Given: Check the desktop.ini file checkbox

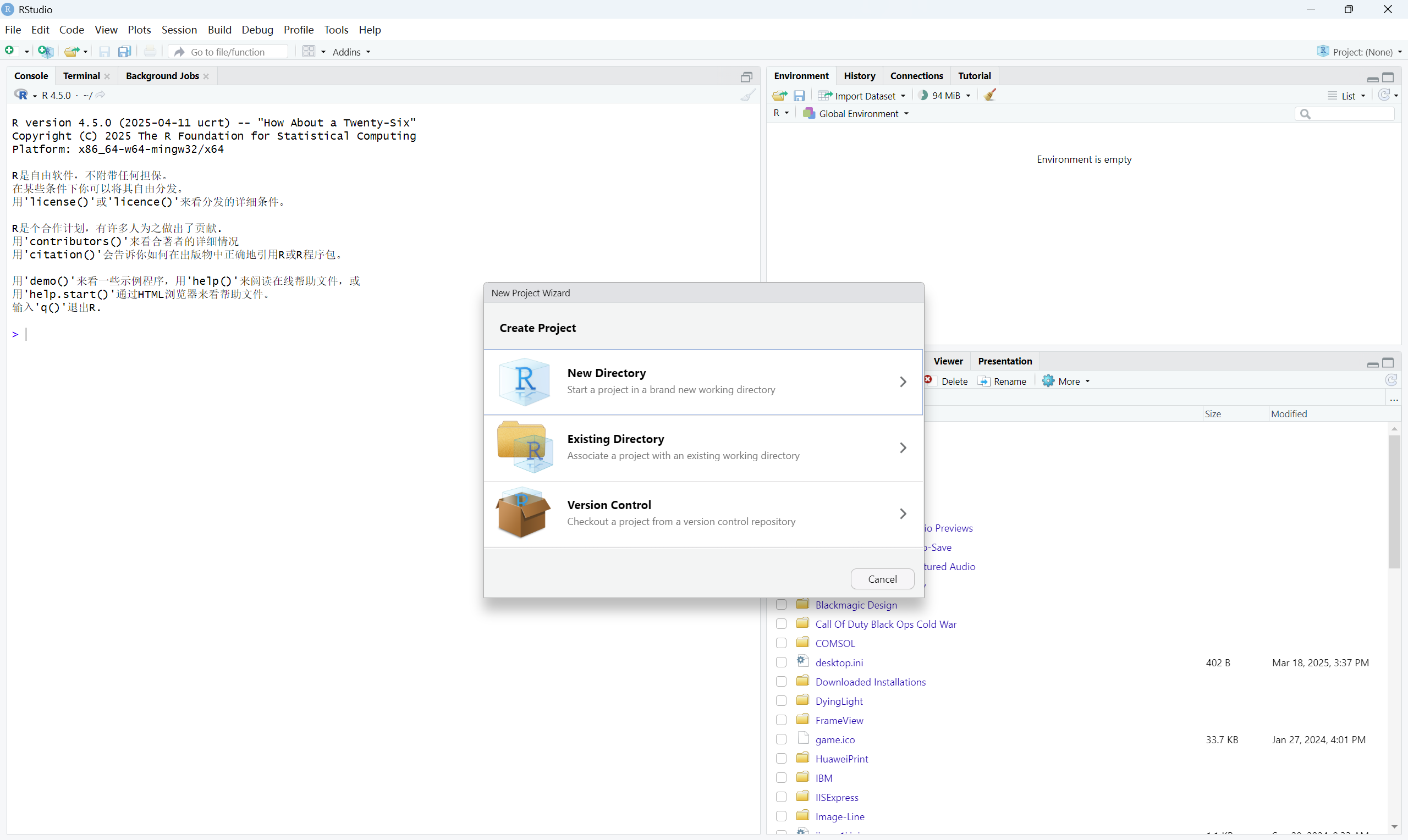Looking at the screenshot, I should (x=782, y=662).
